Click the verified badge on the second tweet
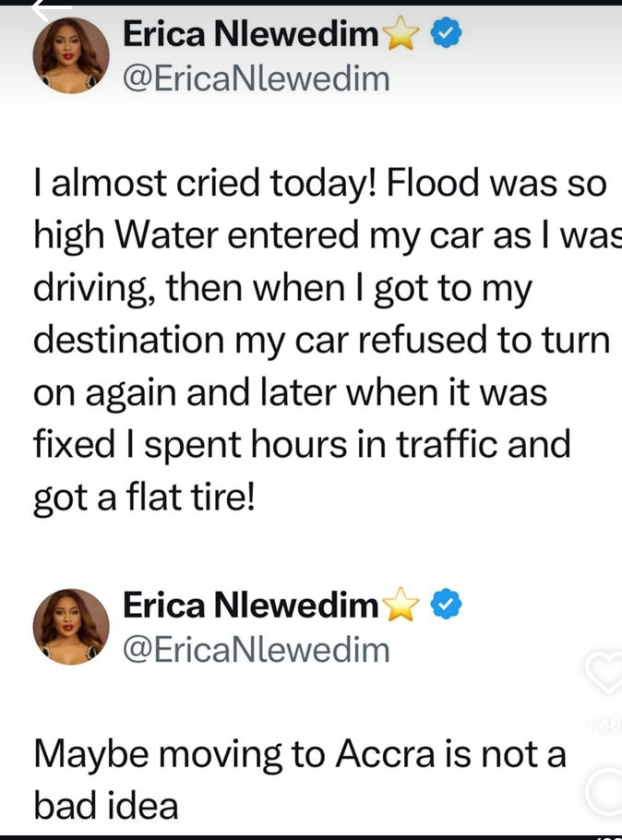 point(444,607)
